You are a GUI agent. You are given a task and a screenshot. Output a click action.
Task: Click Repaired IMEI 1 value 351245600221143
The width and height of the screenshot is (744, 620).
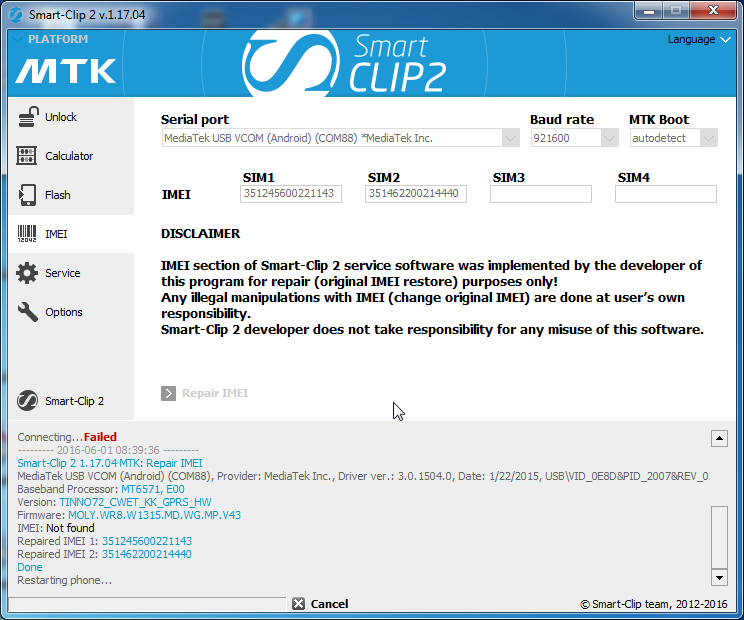(147, 541)
